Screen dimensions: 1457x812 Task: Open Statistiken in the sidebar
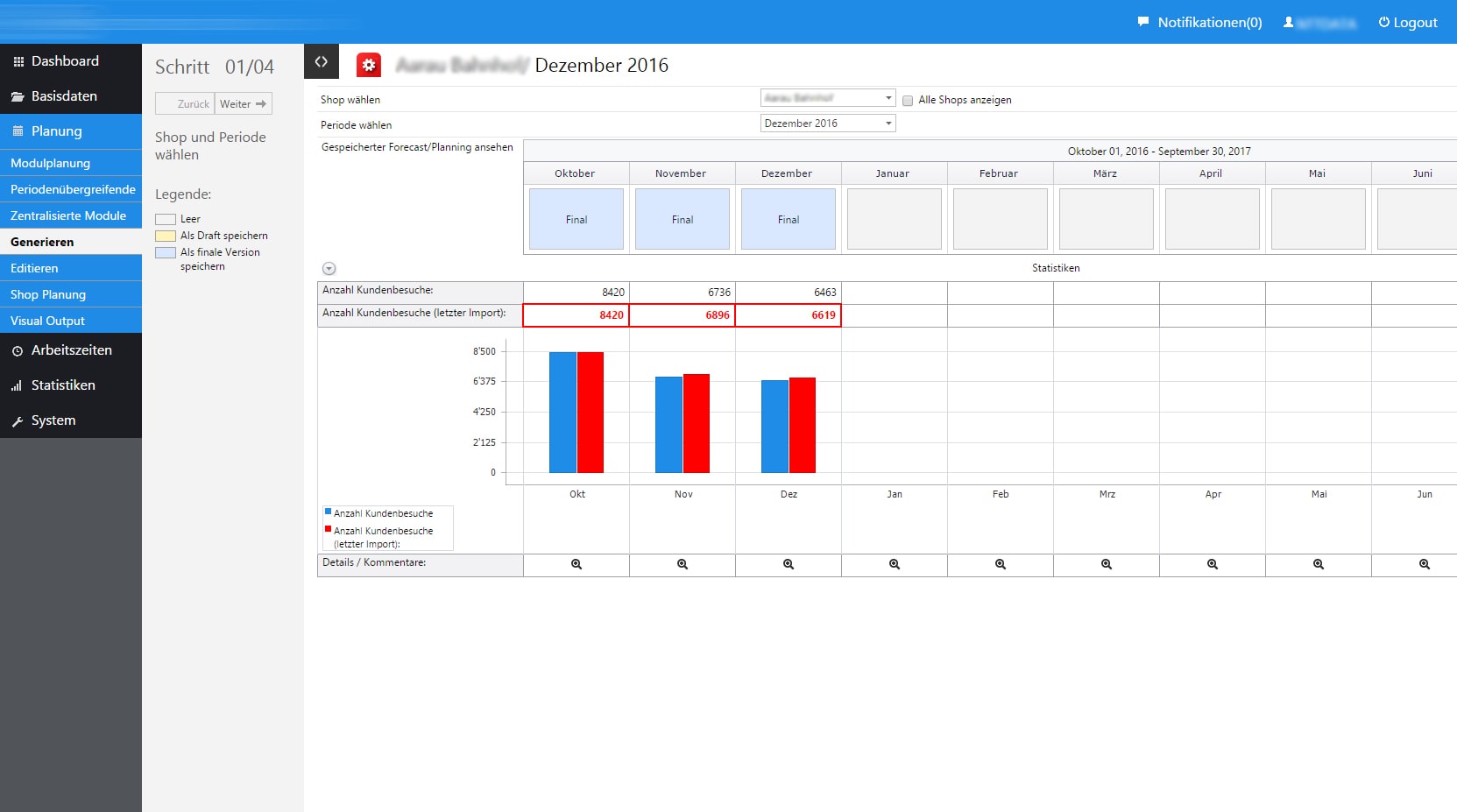pyautogui.click(x=63, y=385)
